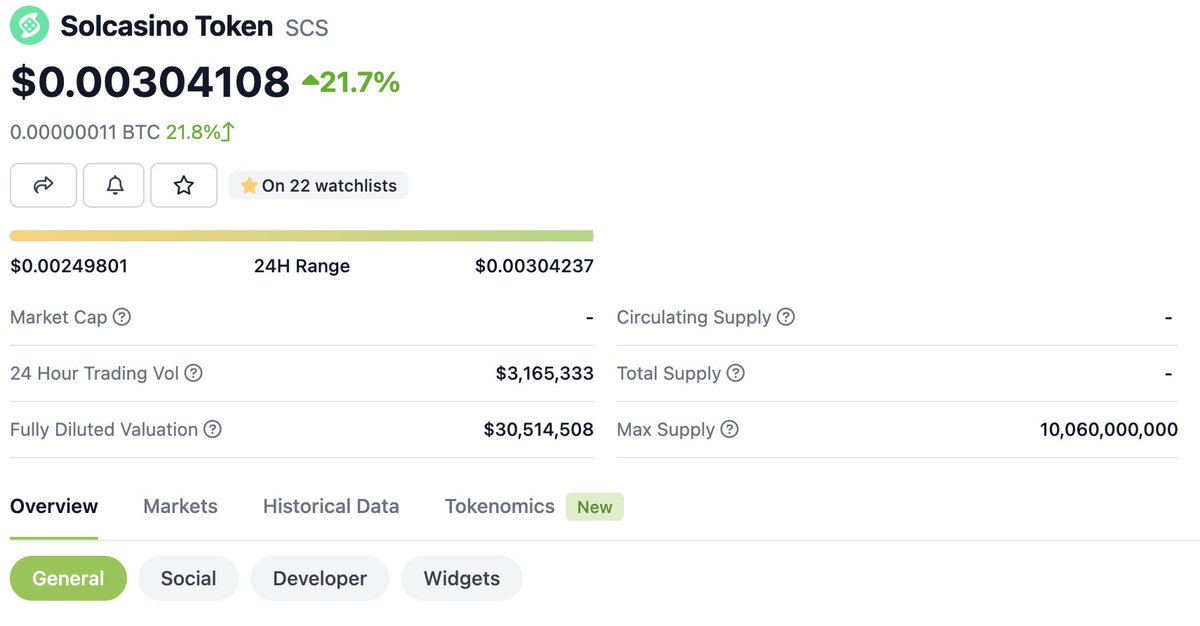
Task: Click the 10,060,000,000 max supply value
Action: (1109, 429)
